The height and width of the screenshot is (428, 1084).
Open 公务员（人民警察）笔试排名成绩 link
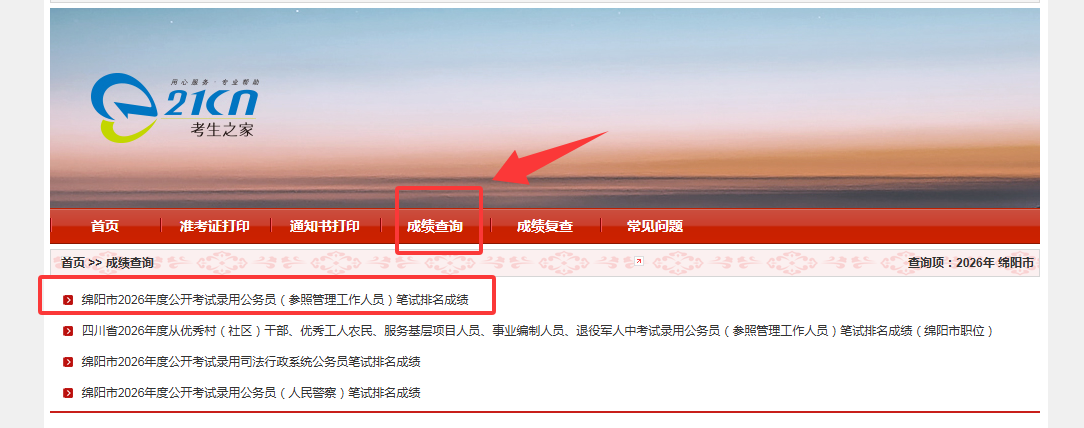[x=251, y=393]
